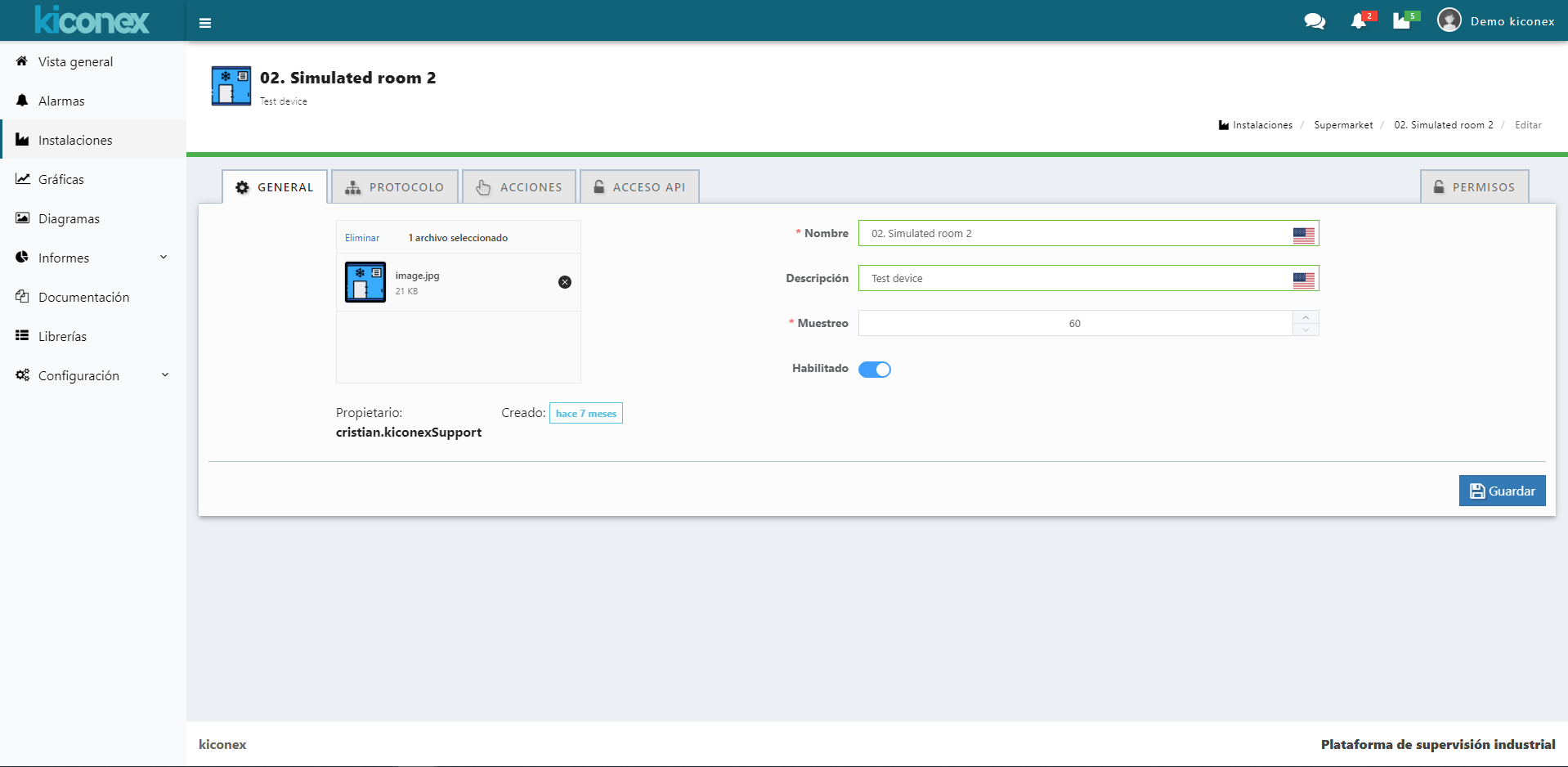Open the PERMISOS tab
This screenshot has height=767, width=1568.
tap(1474, 187)
